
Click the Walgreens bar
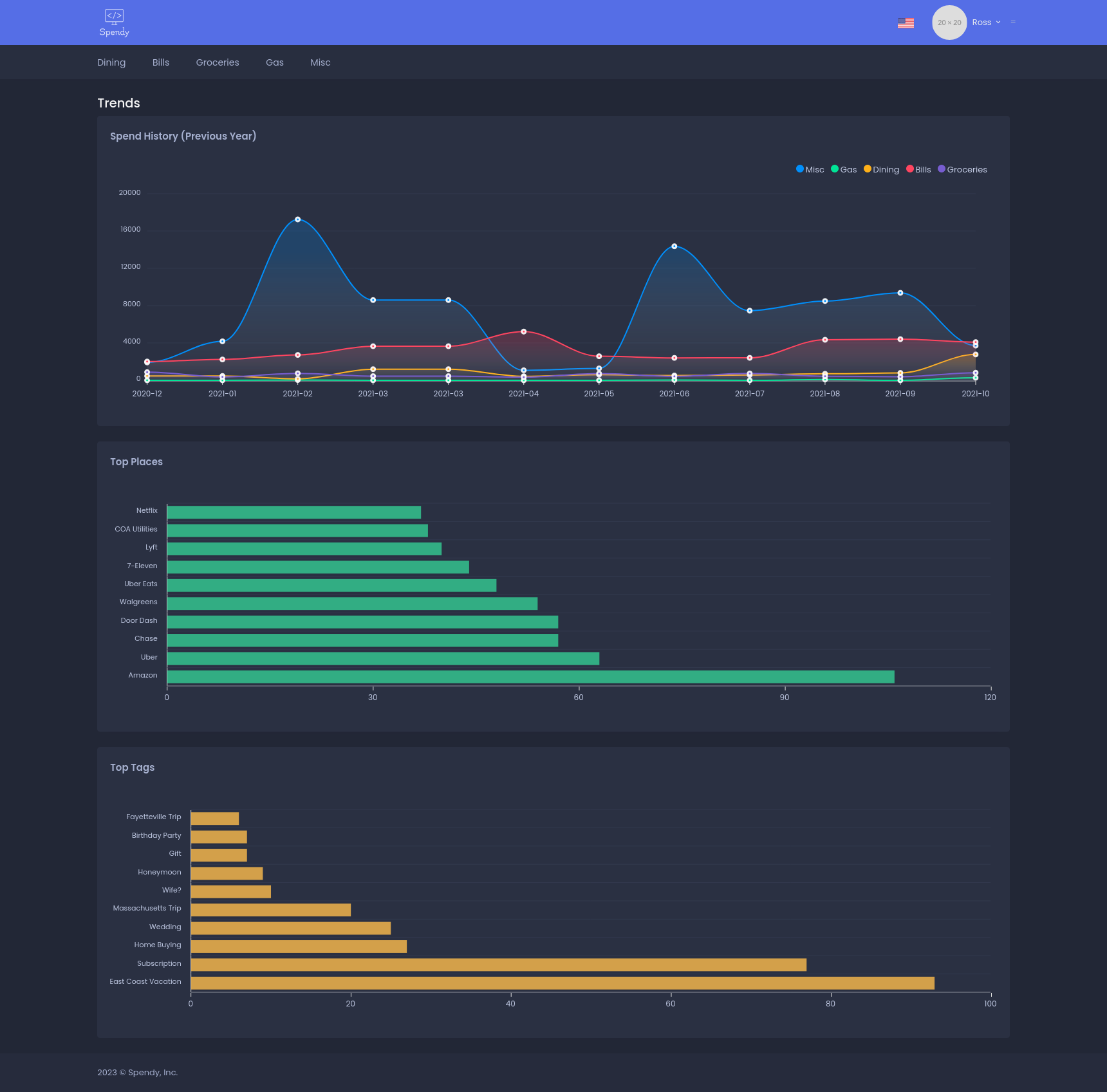point(352,604)
